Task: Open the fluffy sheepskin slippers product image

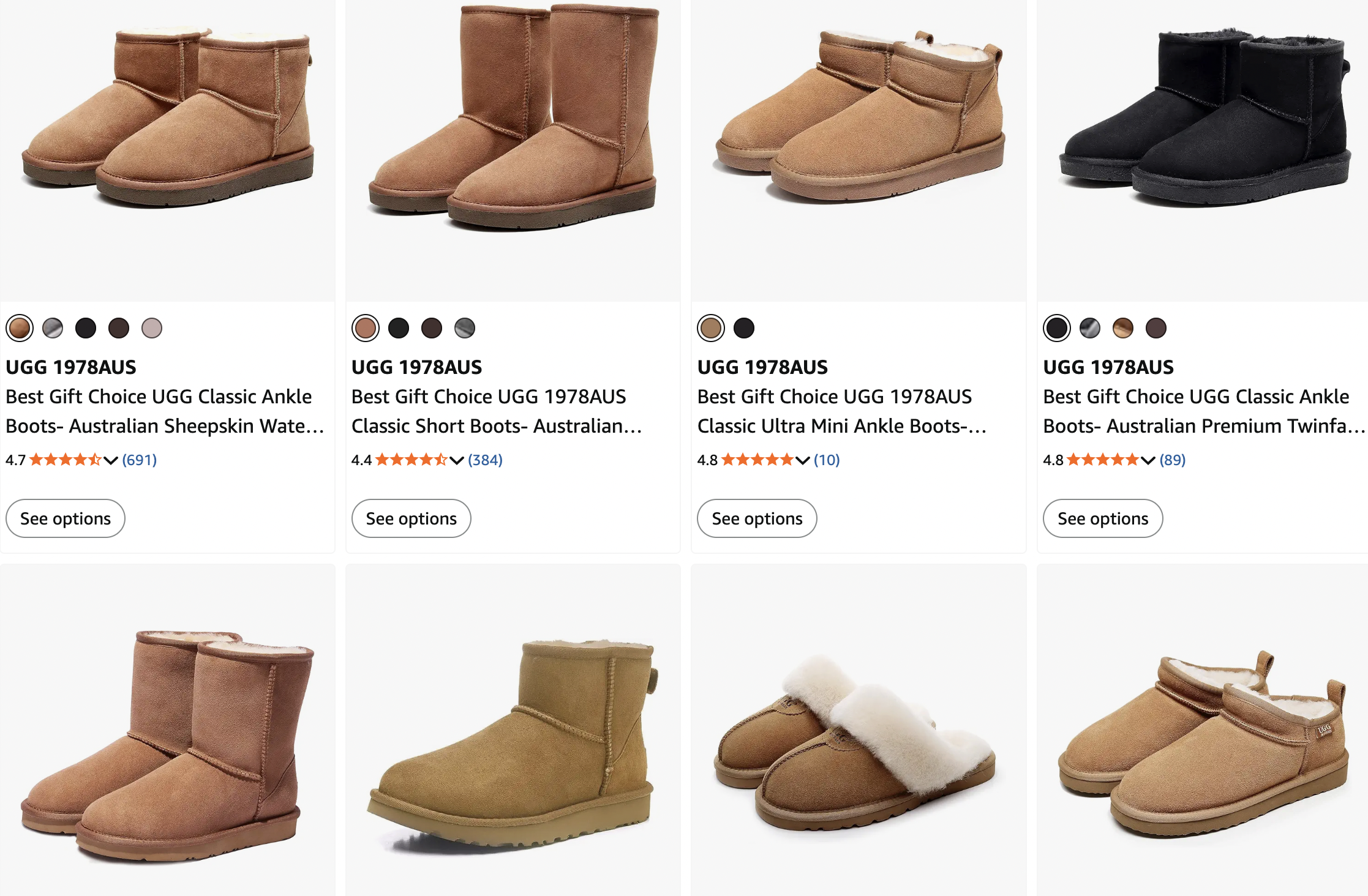Action: click(x=857, y=741)
